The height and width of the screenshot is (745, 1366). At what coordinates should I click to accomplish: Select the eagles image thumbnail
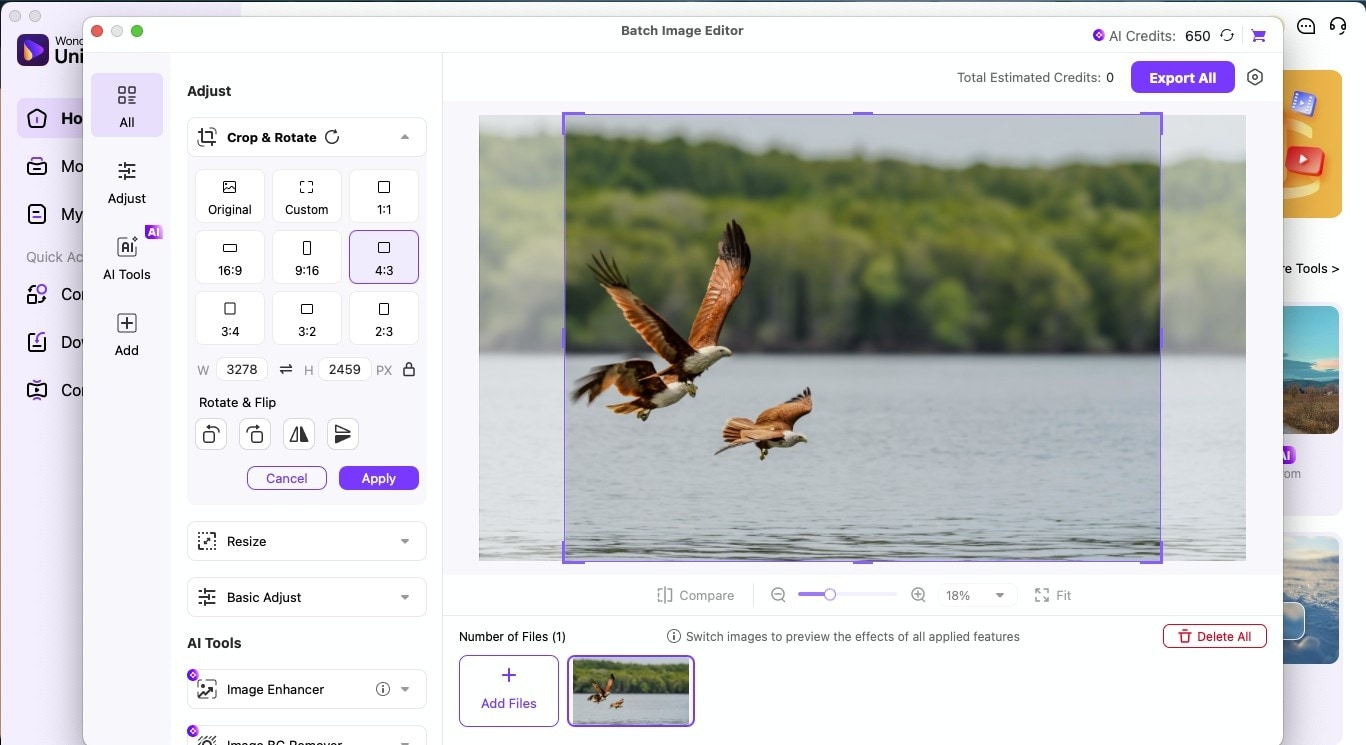pyautogui.click(x=631, y=690)
